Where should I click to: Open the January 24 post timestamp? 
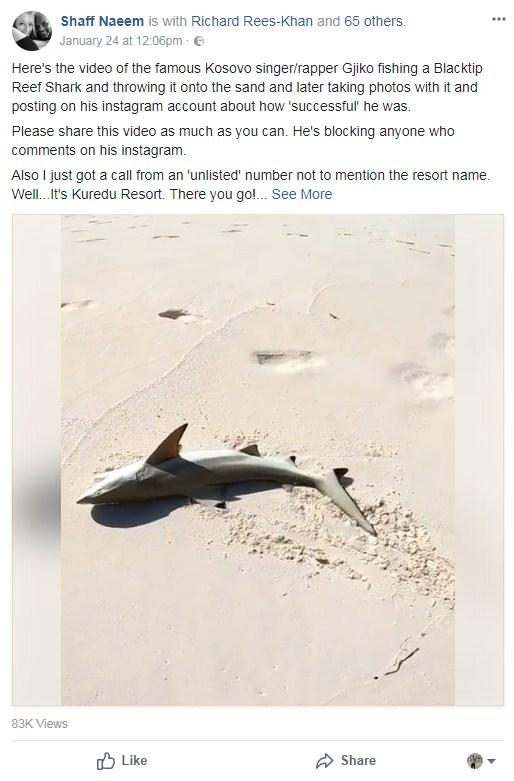(x=121, y=41)
